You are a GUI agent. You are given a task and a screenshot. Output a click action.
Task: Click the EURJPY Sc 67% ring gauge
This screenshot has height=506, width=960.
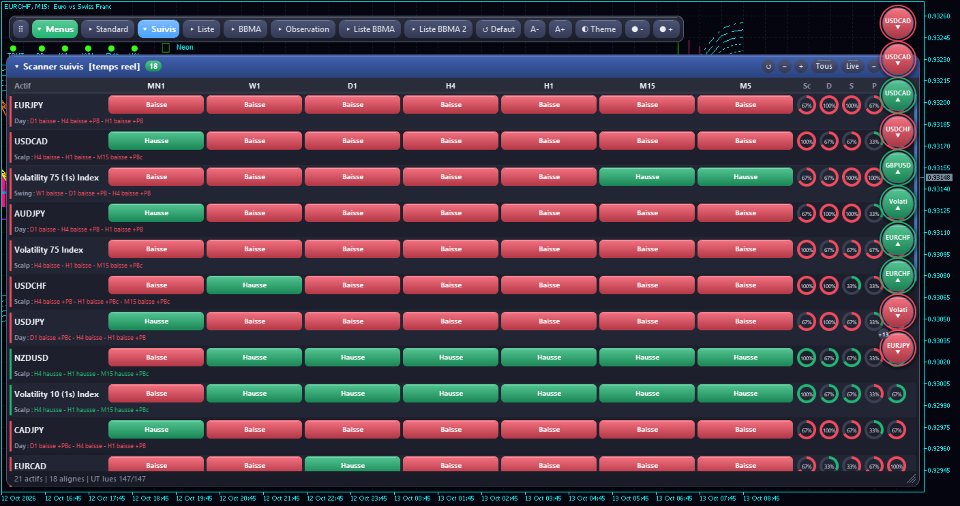coord(806,105)
